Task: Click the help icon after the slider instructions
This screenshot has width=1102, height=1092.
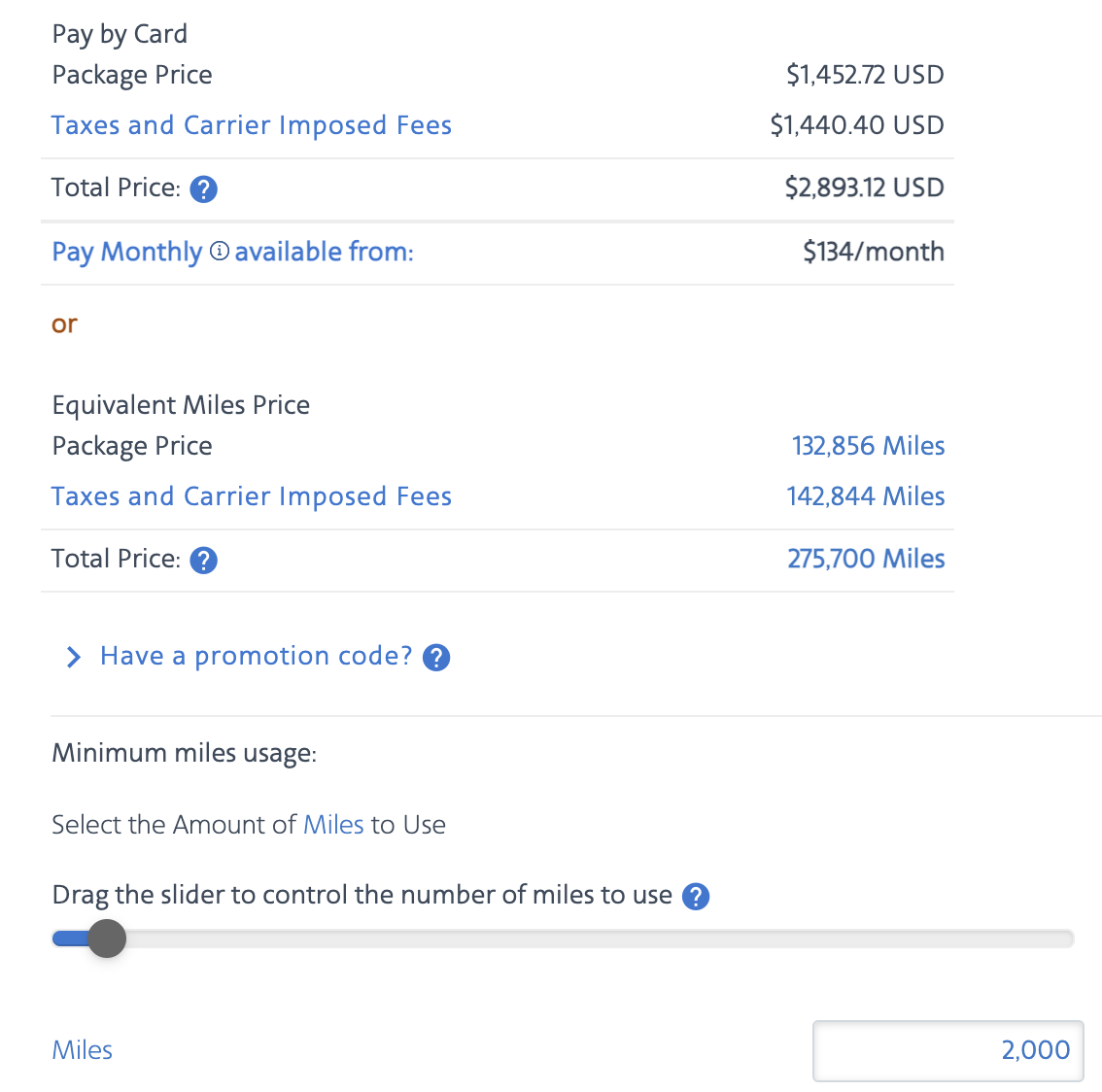Action: 696,897
